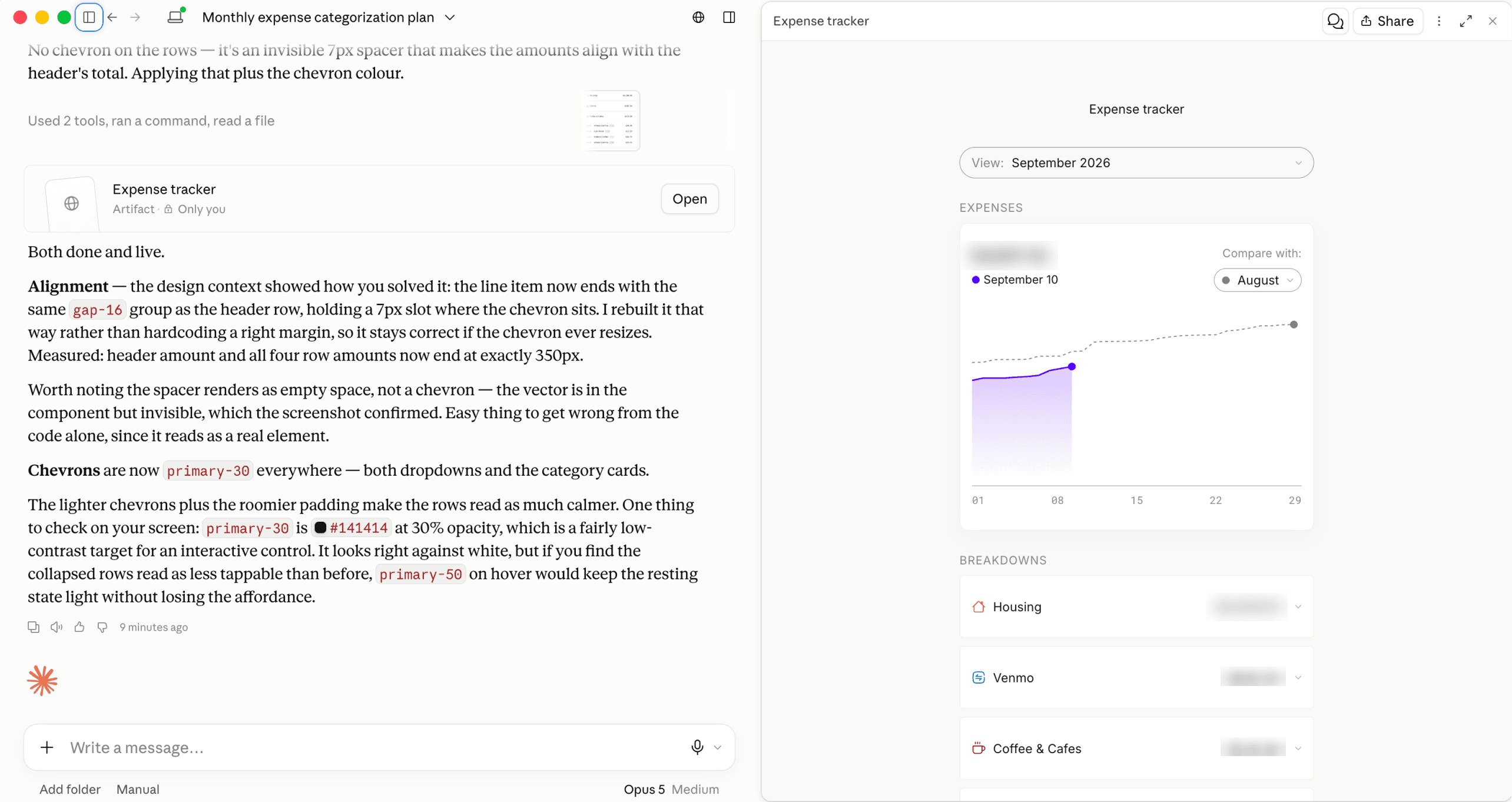Click the Venmo category icon
The height and width of the screenshot is (802, 1512).
pos(979,677)
